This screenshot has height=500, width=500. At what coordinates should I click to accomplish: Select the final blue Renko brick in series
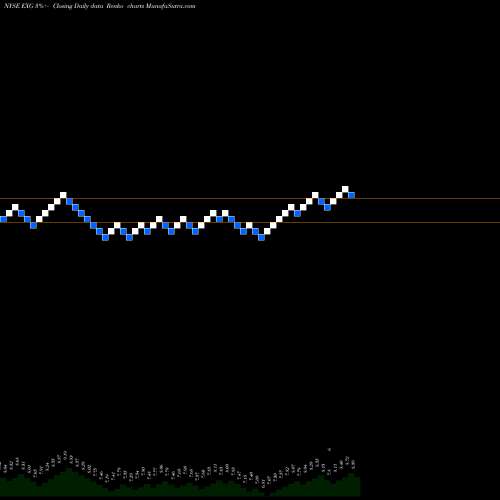click(x=351, y=195)
